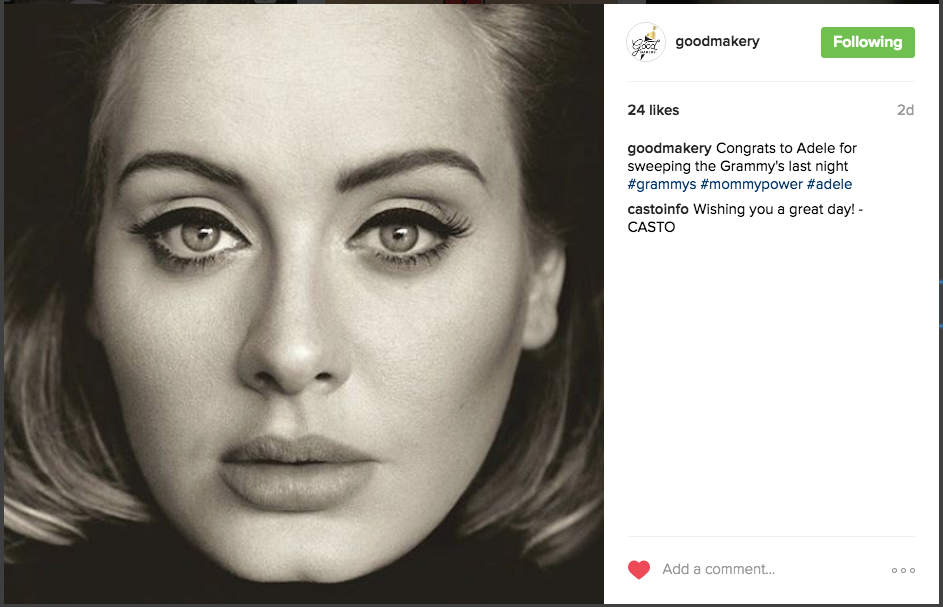Click the empty white area below comments
This screenshot has width=943, height=607.
click(x=771, y=385)
